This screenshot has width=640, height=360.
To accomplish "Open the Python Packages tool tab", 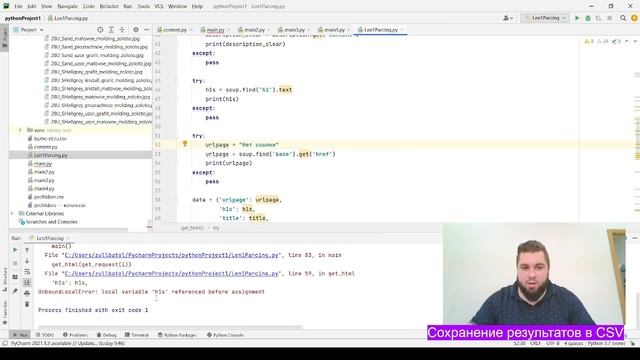I will tap(177, 335).
